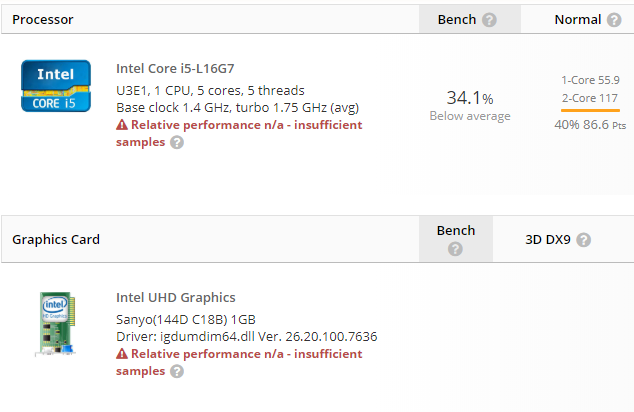Click warning triangle in the graphics card row

122,354
